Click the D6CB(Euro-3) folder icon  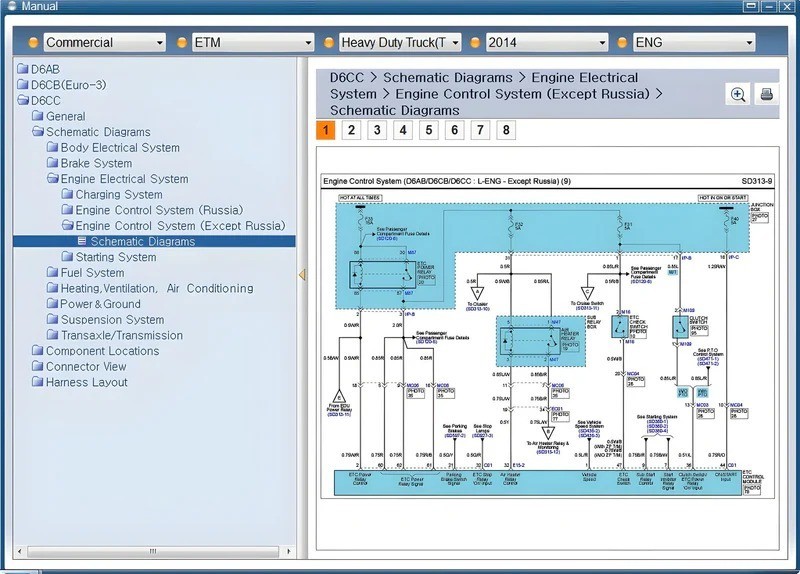pyautogui.click(x=22, y=84)
